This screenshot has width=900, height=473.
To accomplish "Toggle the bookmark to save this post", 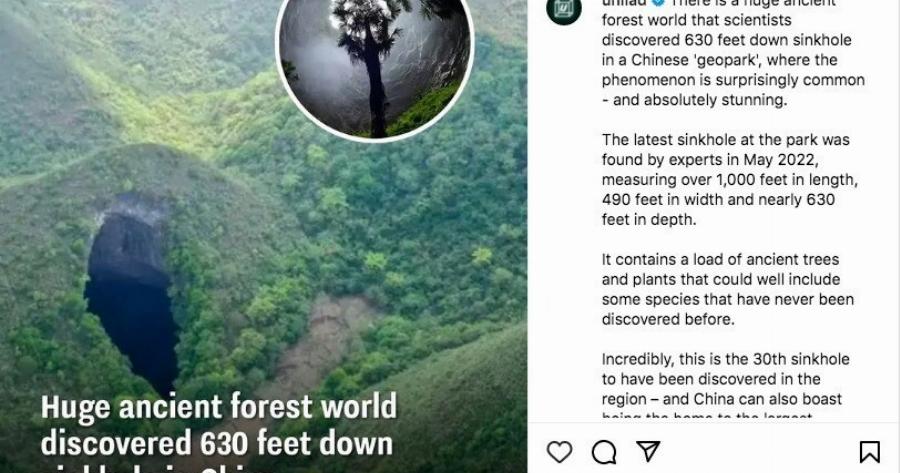I will point(869,452).
